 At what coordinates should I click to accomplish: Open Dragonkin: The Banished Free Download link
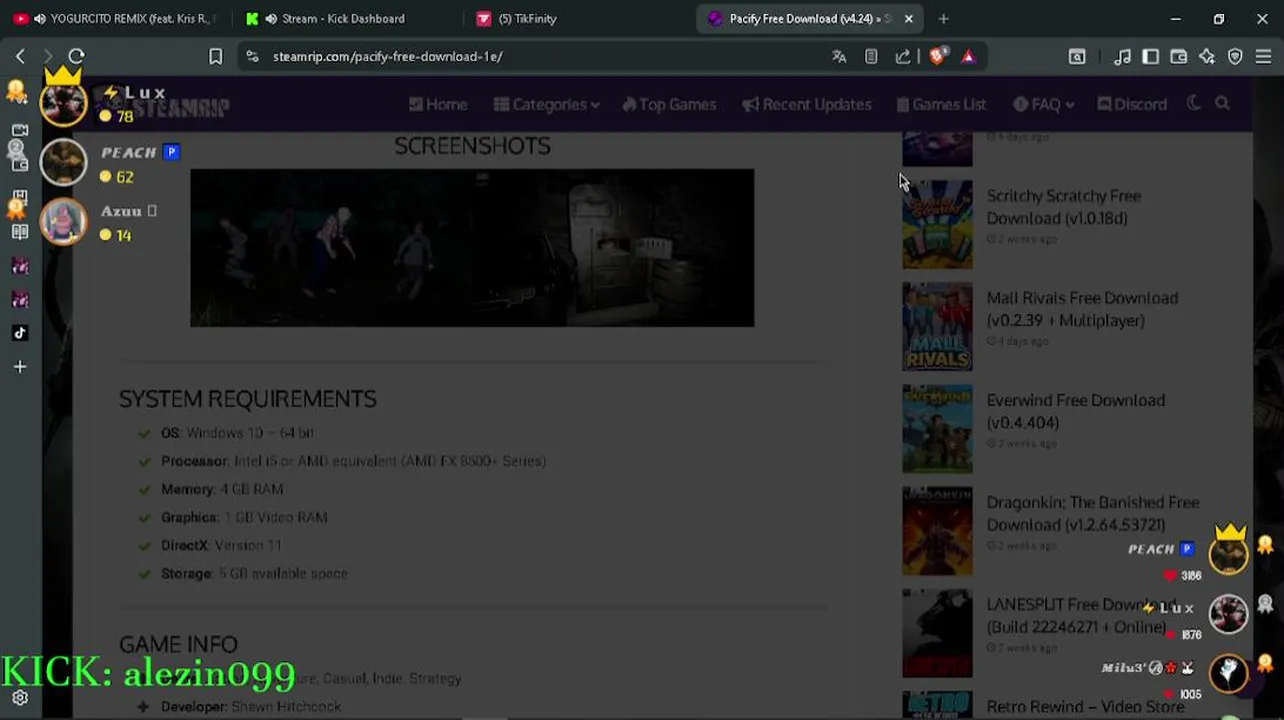[x=1093, y=513]
